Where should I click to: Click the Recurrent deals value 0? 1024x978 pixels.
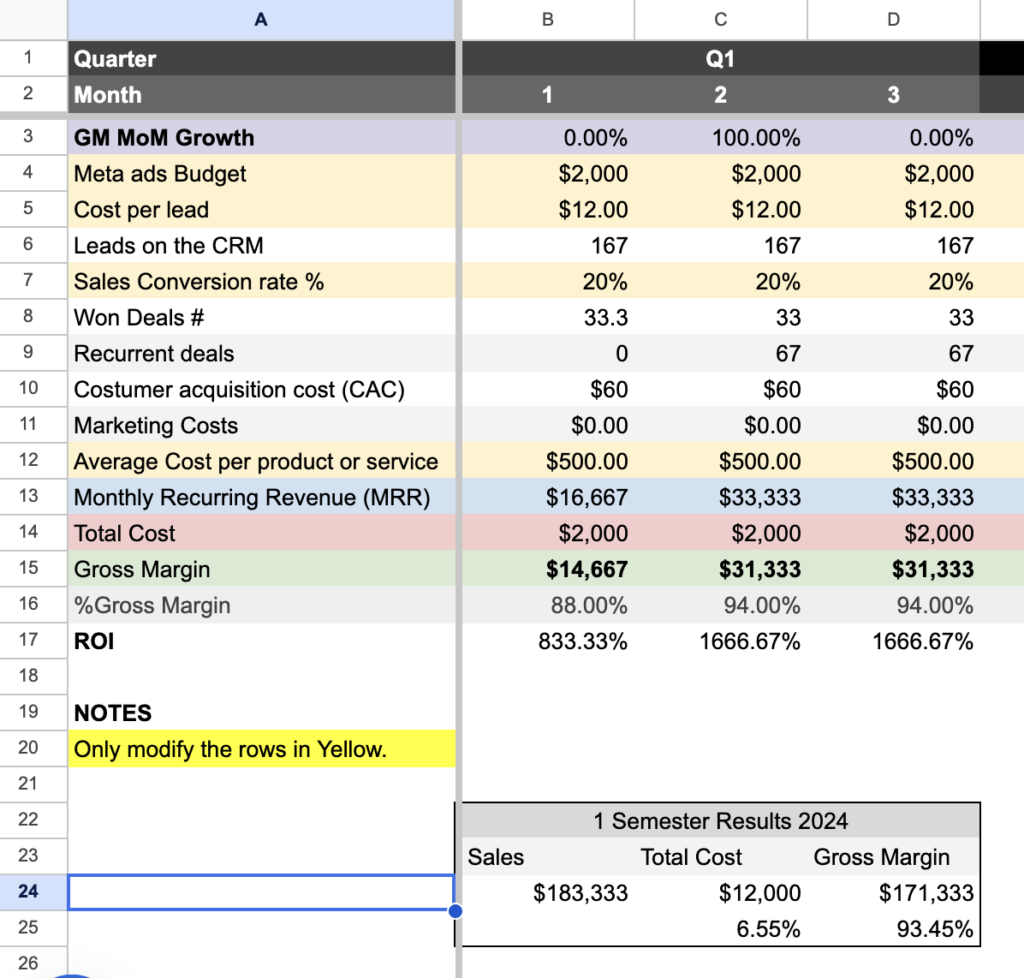[548, 353]
